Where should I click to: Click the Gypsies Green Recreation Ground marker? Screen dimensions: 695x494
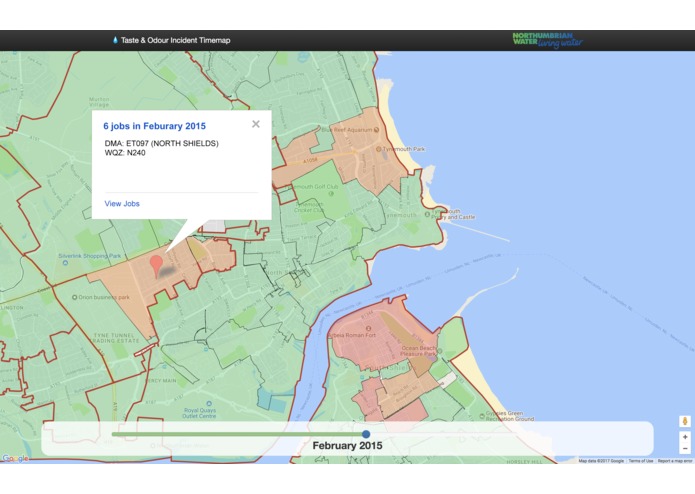point(482,416)
